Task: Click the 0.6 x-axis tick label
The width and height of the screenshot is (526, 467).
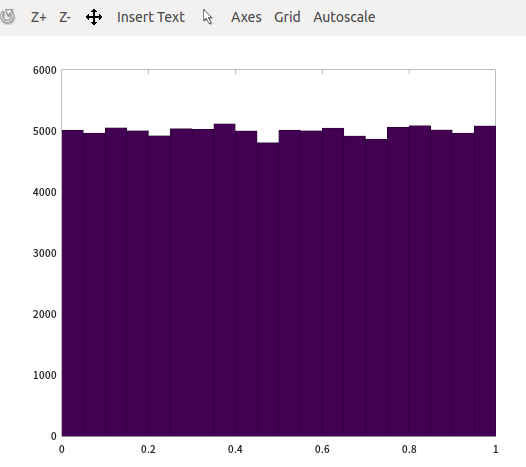Action: 322,449
